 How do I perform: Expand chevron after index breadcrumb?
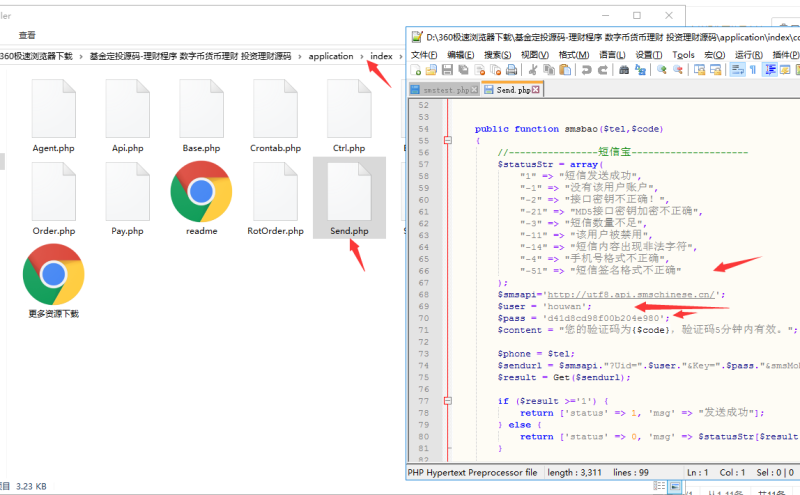point(401,56)
